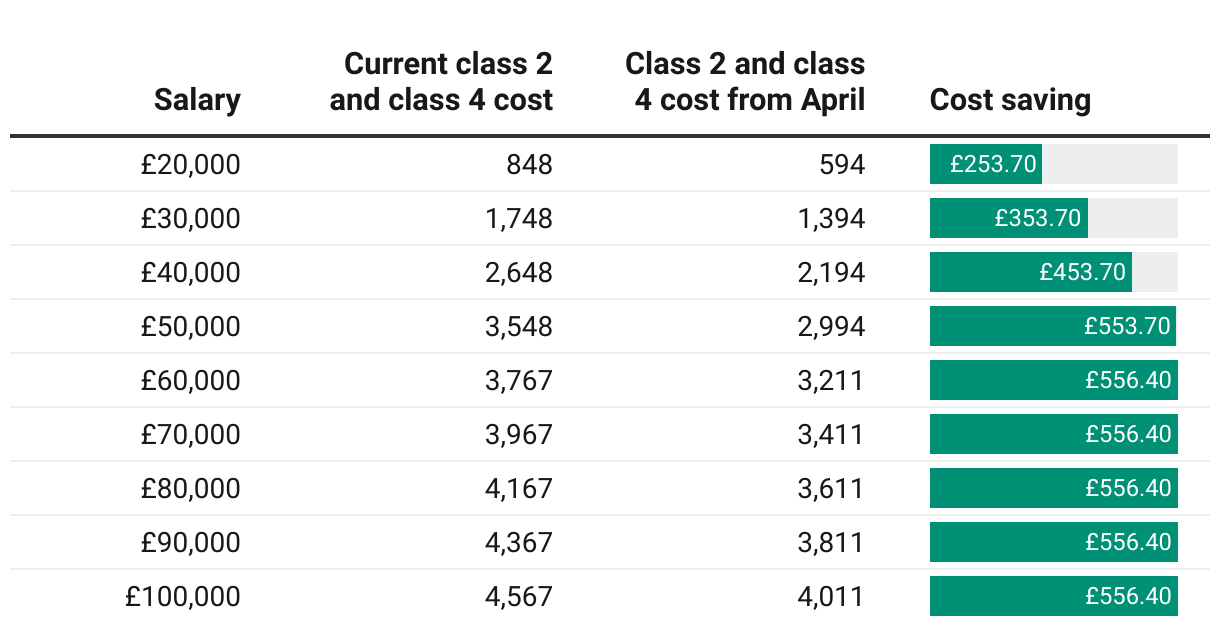The height and width of the screenshot is (632, 1220).
Task: Select the Current class 2 and class 4 cost header
Action: [x=441, y=82]
